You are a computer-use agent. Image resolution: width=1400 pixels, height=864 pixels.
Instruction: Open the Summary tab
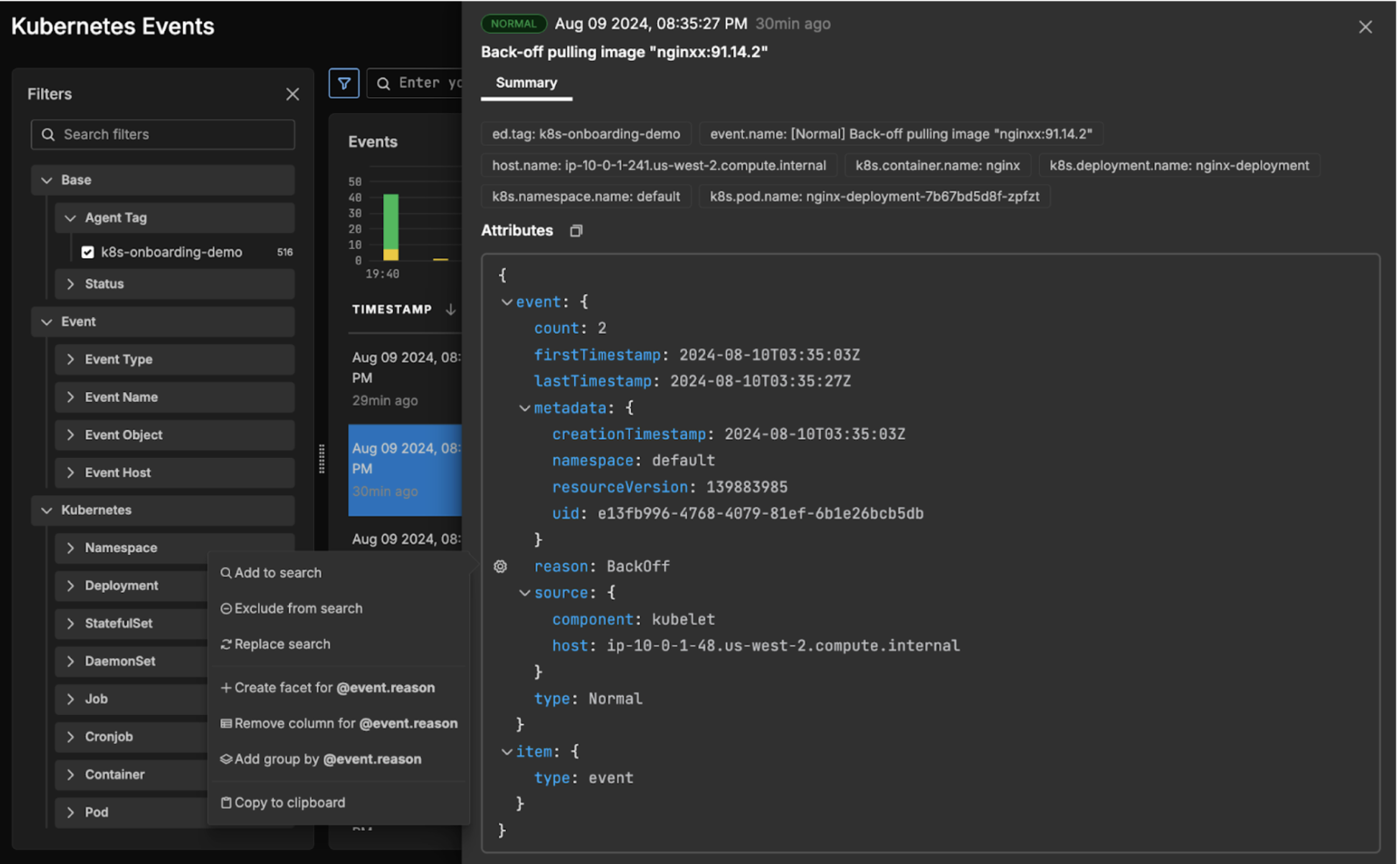(x=526, y=83)
